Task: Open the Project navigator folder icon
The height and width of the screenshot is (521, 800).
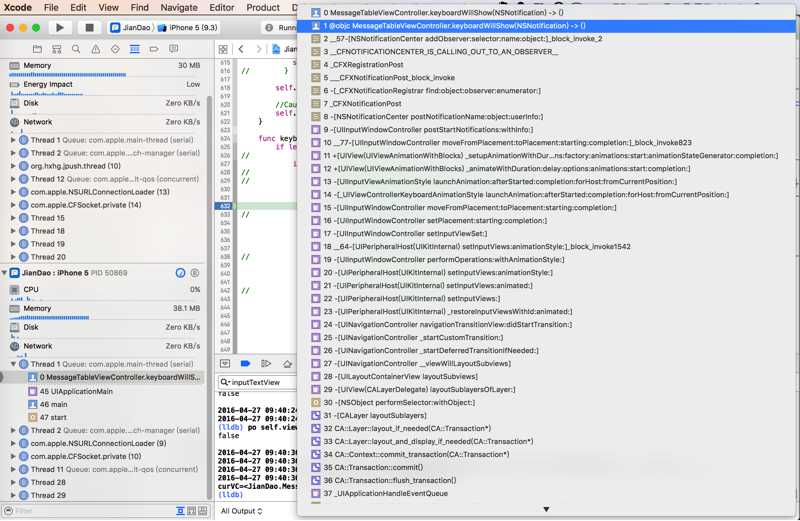Action: (x=37, y=49)
